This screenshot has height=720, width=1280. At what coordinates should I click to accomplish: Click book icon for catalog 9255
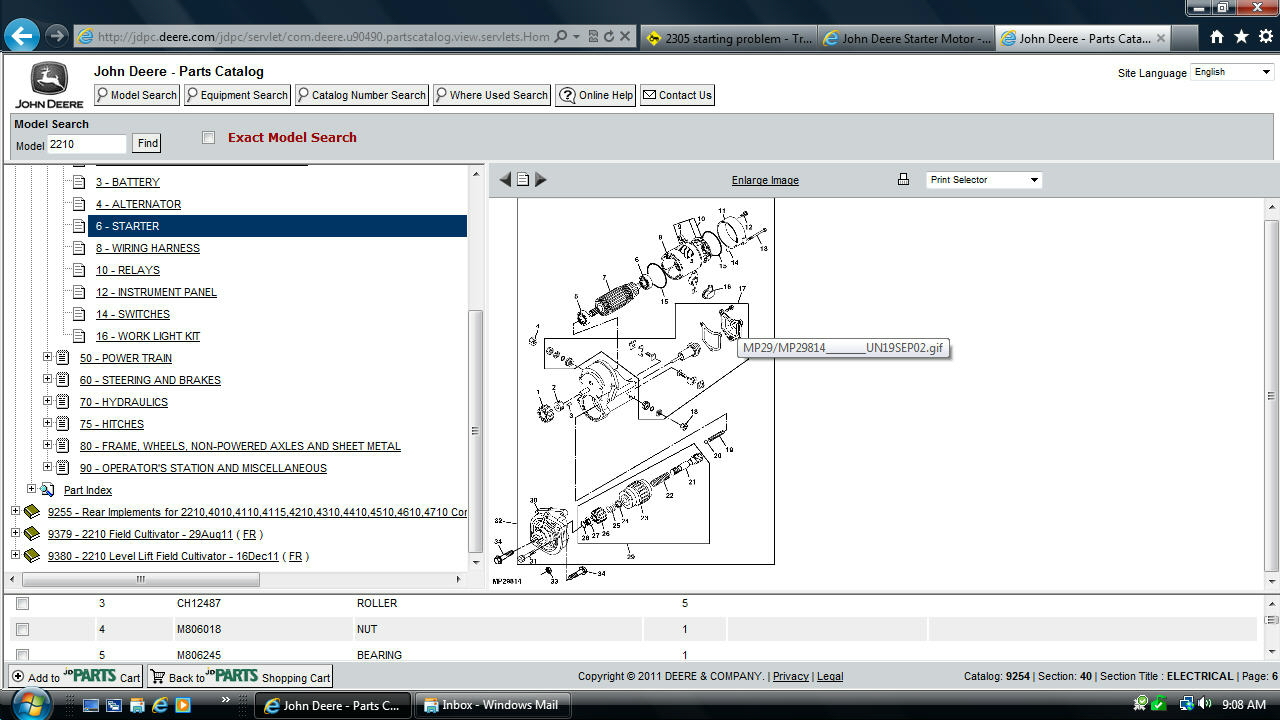31,512
